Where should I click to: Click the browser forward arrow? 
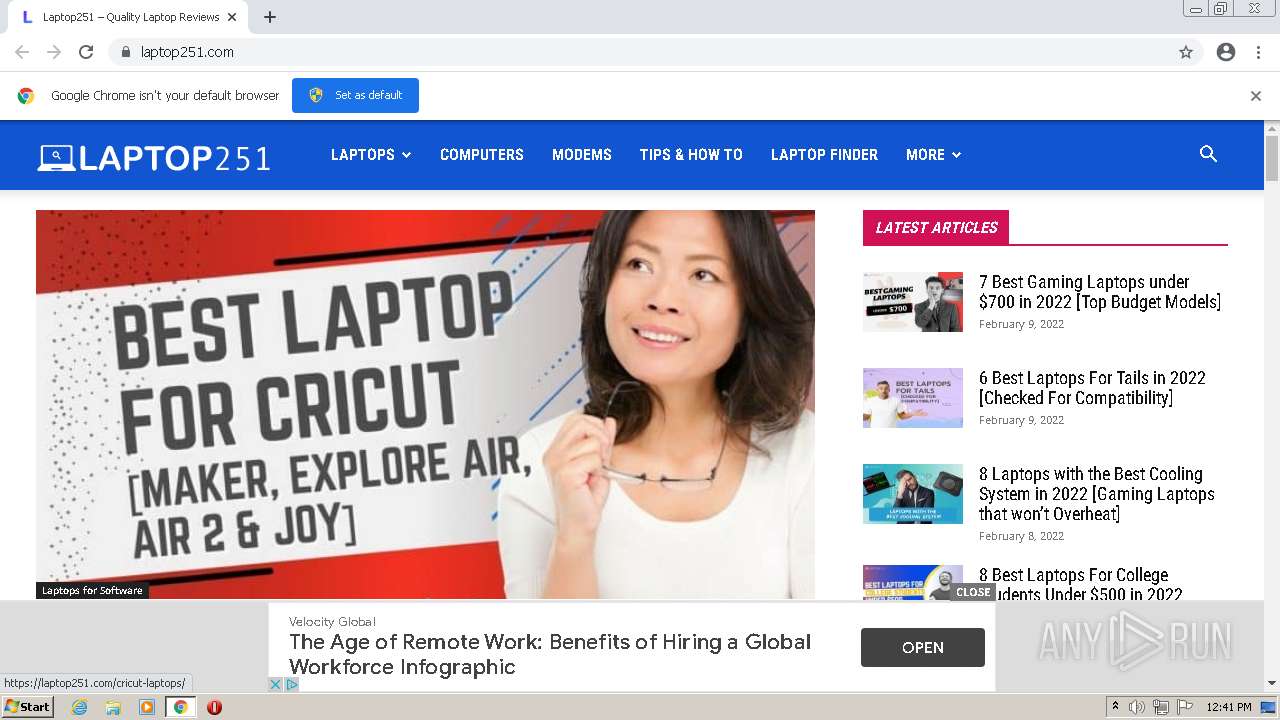click(54, 52)
